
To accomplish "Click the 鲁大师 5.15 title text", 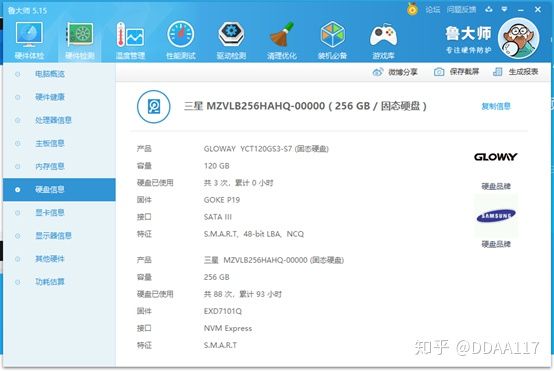I will (x=27, y=11).
